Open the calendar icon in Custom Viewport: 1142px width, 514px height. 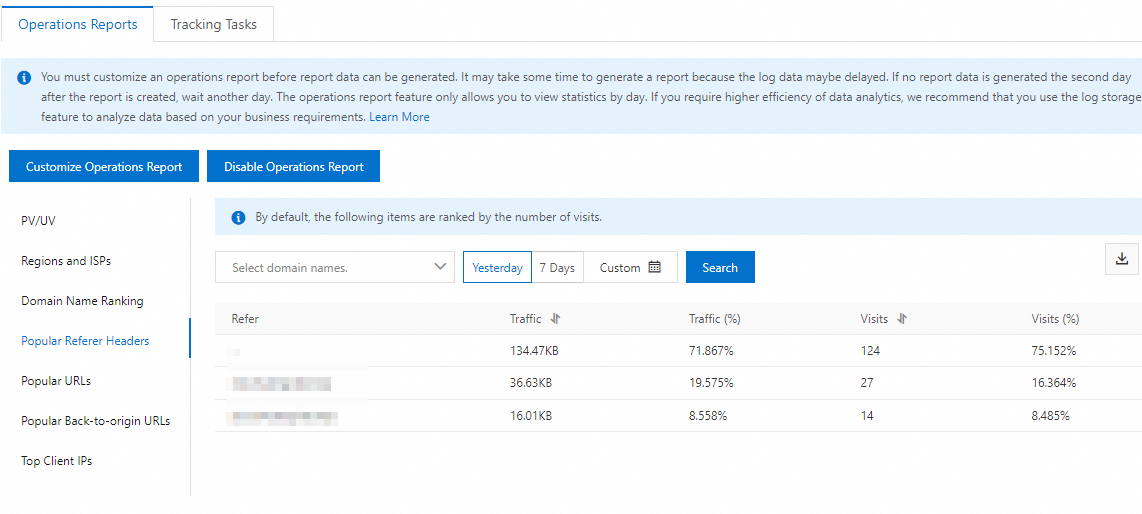pyautogui.click(x=655, y=267)
